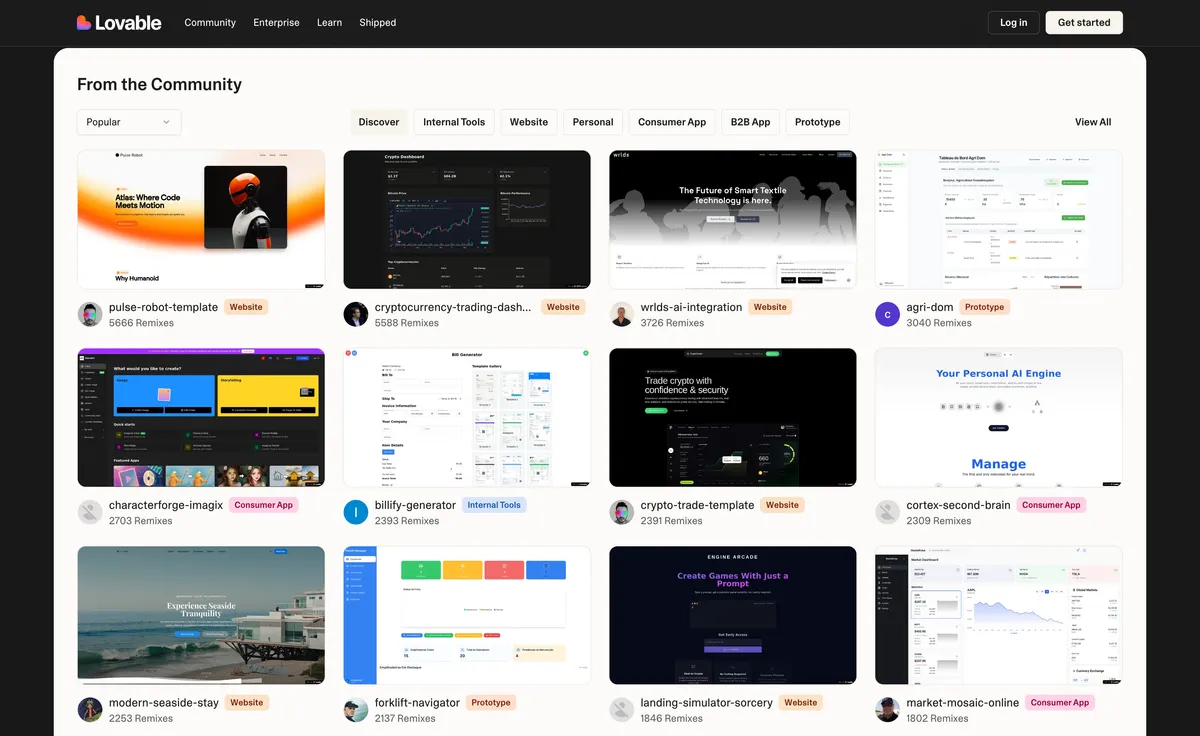Click the wrlds-ai-integration author avatar

622,314
